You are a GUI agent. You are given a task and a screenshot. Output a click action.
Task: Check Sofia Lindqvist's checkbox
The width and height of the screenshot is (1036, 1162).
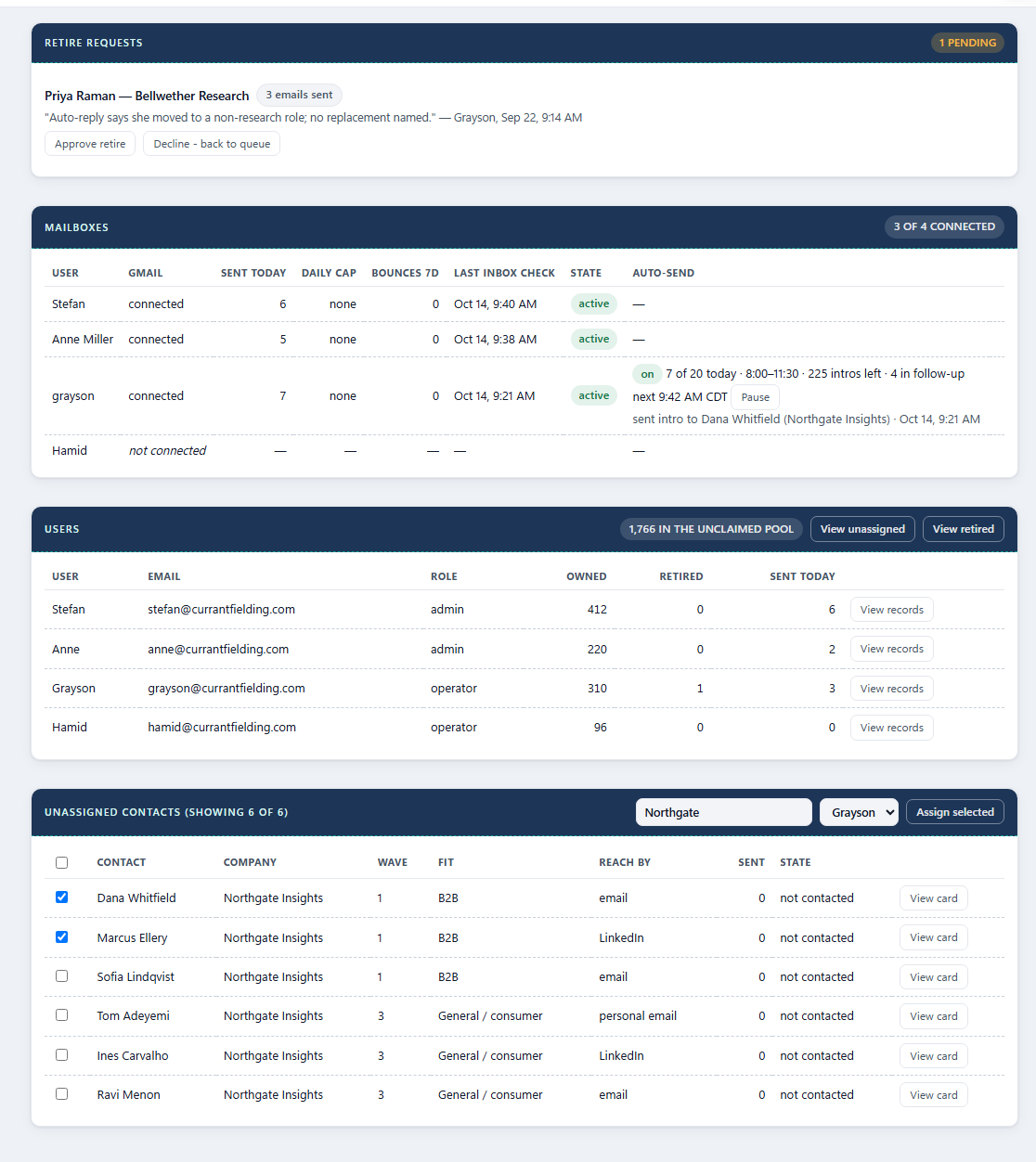61,976
